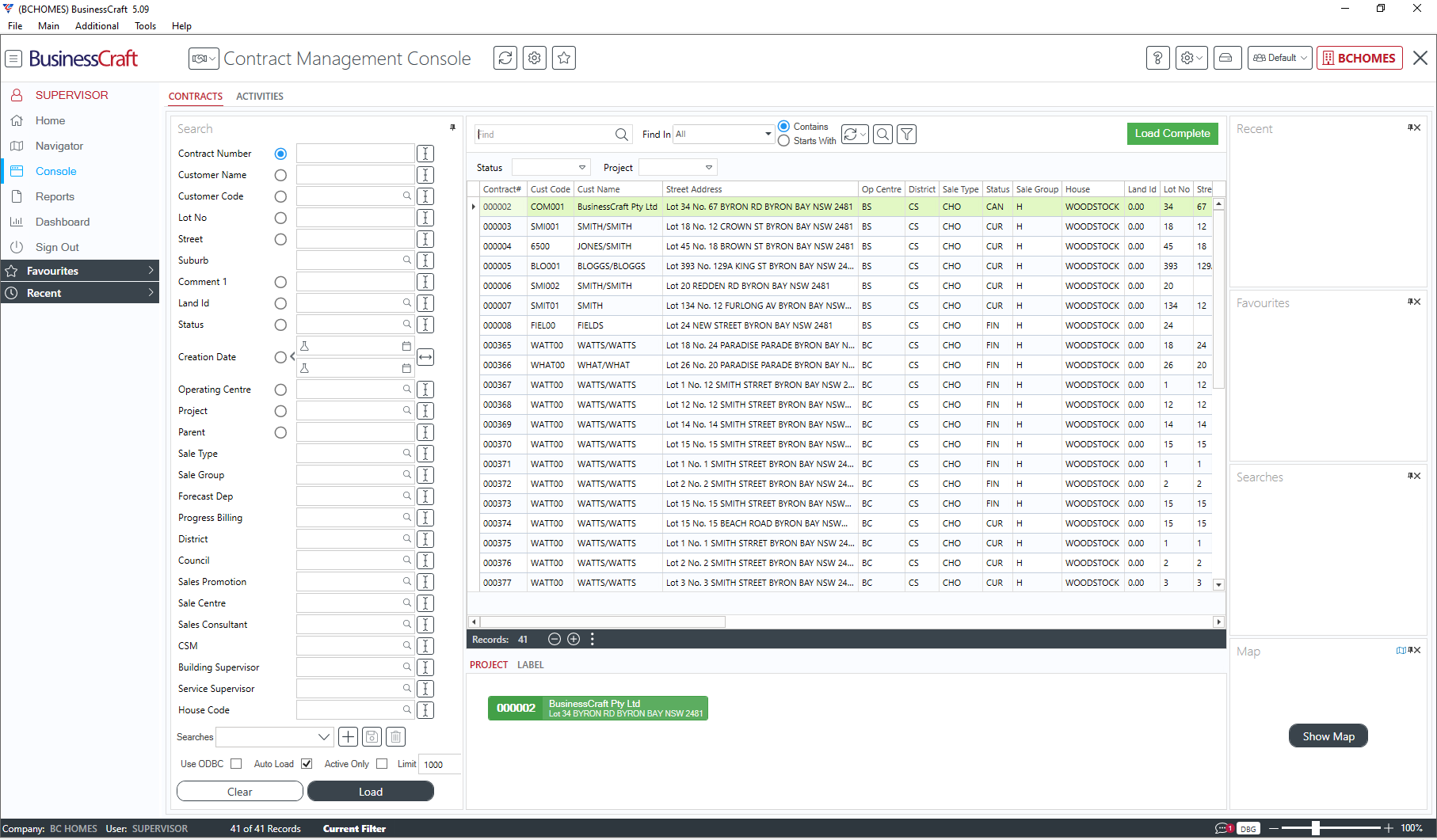Open calendar picker for first Creation Date field
The height and width of the screenshot is (840, 1437).
pyautogui.click(x=406, y=346)
